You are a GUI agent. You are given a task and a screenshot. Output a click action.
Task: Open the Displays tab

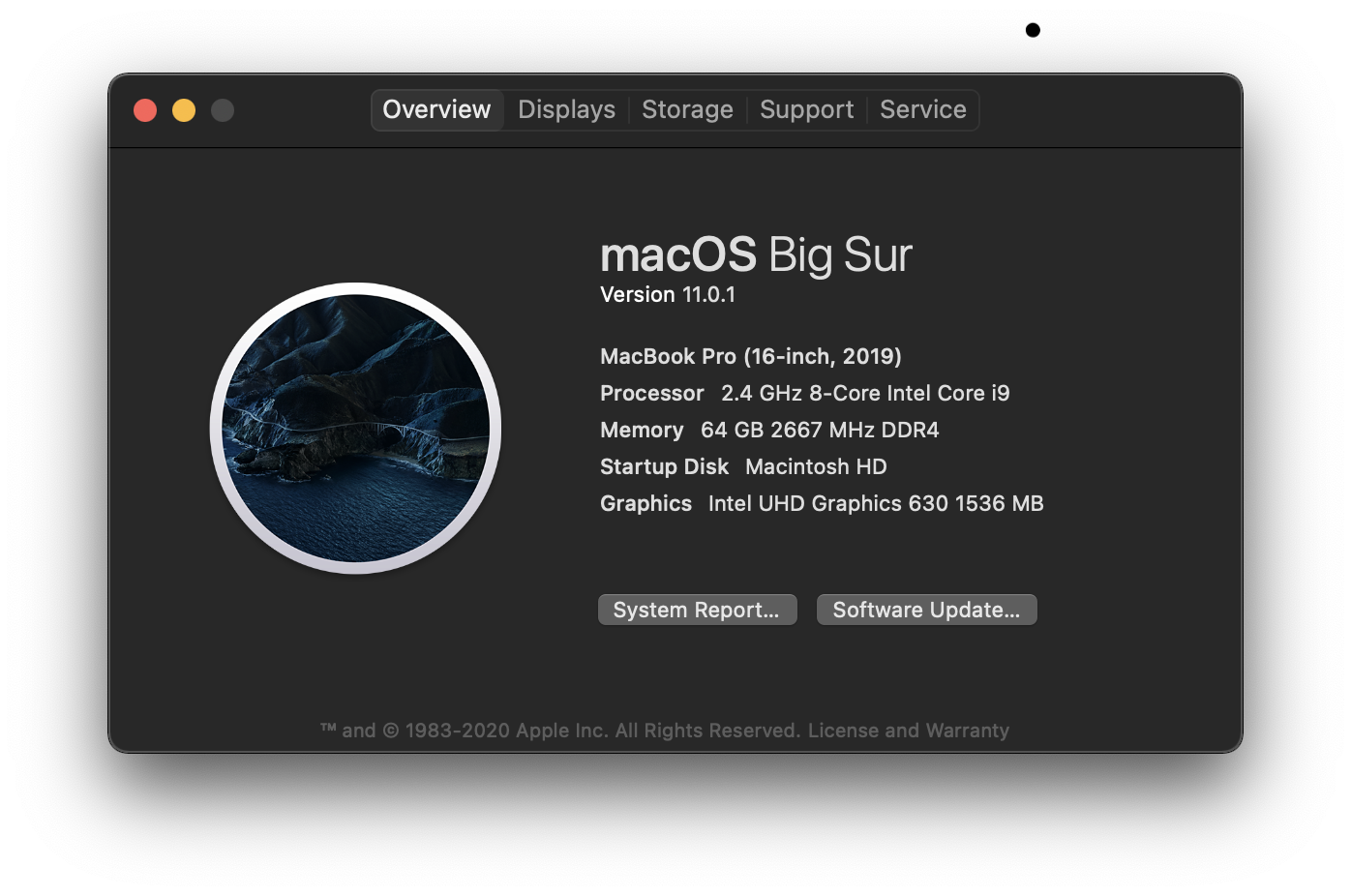566,109
